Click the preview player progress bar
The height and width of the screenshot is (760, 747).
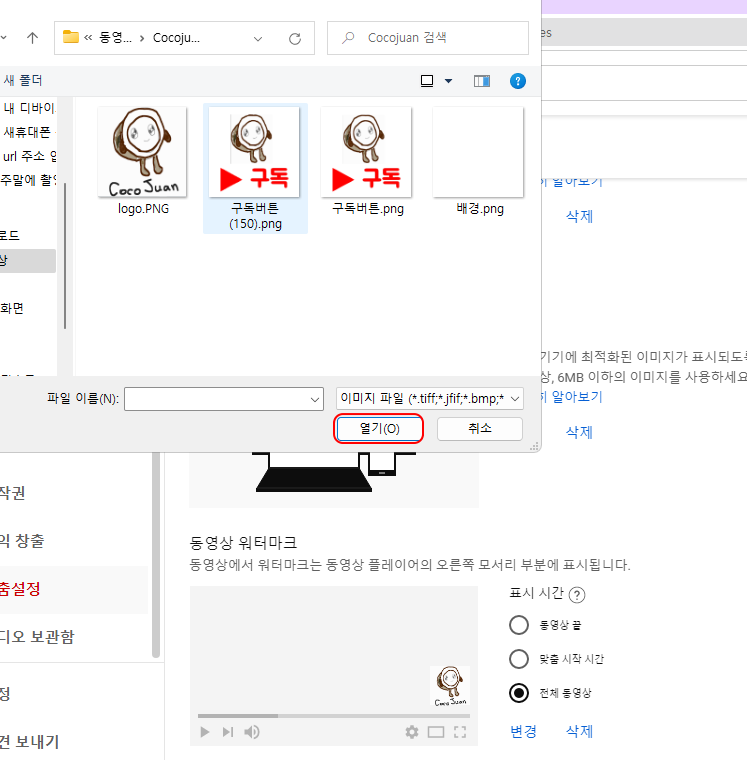coord(334,715)
